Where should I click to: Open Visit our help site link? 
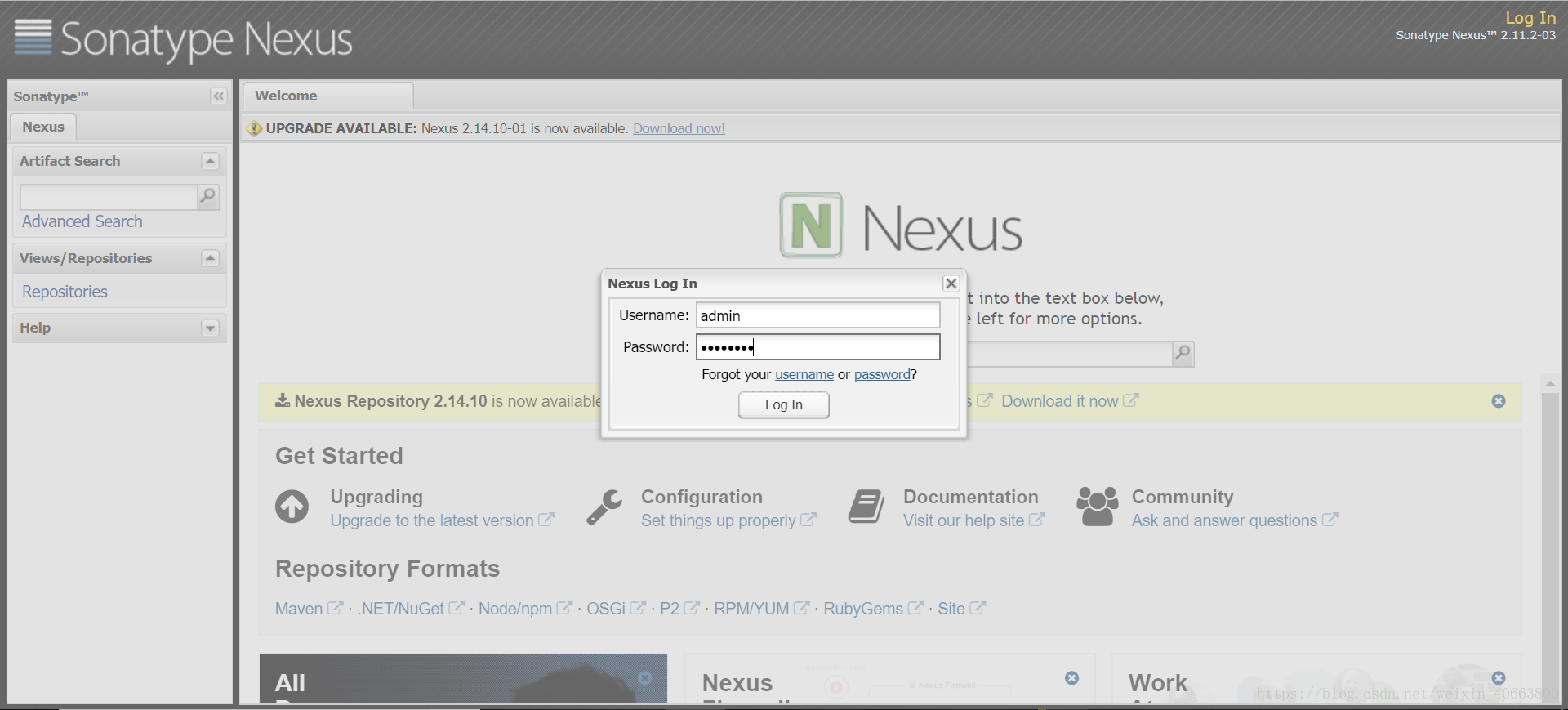coord(973,520)
